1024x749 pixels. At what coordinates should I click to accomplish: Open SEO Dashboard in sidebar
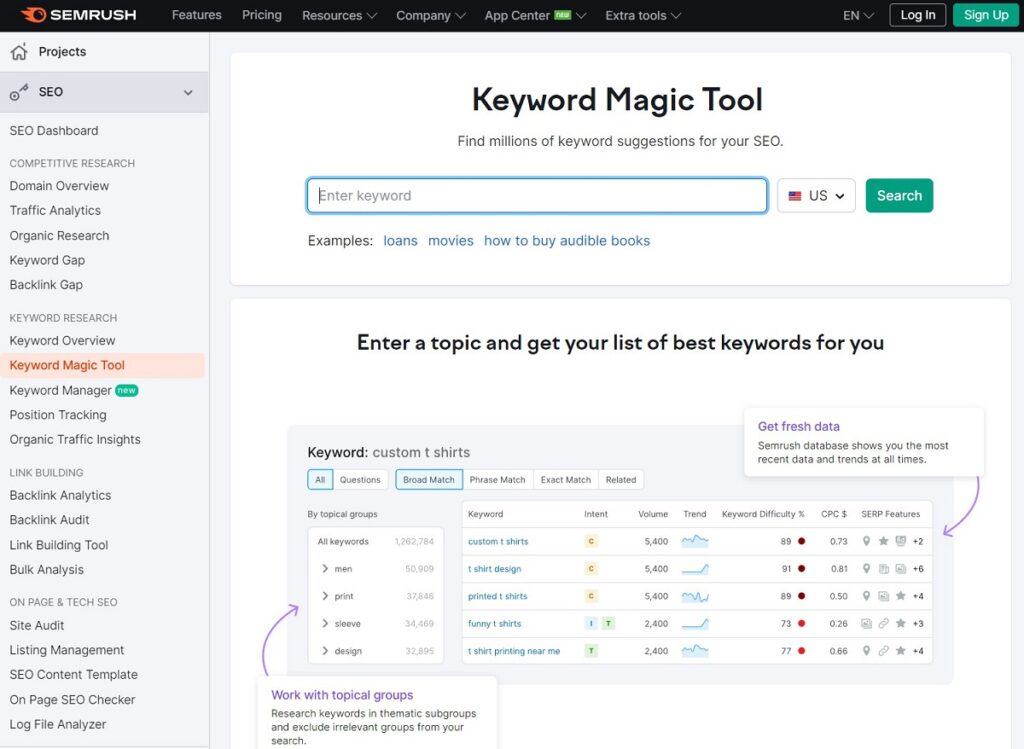54,131
